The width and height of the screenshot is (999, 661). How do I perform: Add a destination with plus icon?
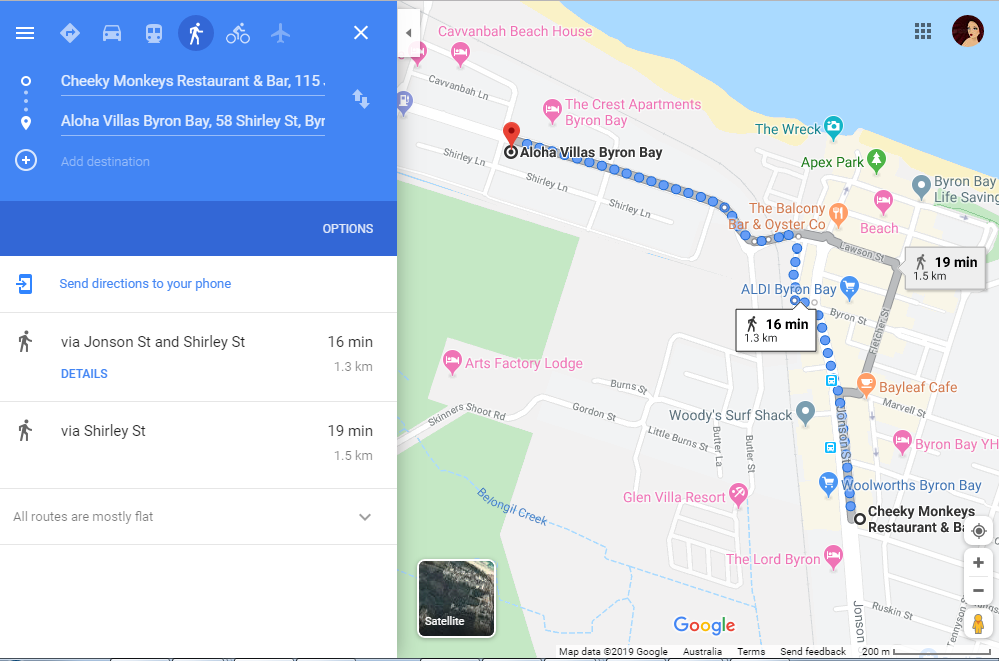25,160
